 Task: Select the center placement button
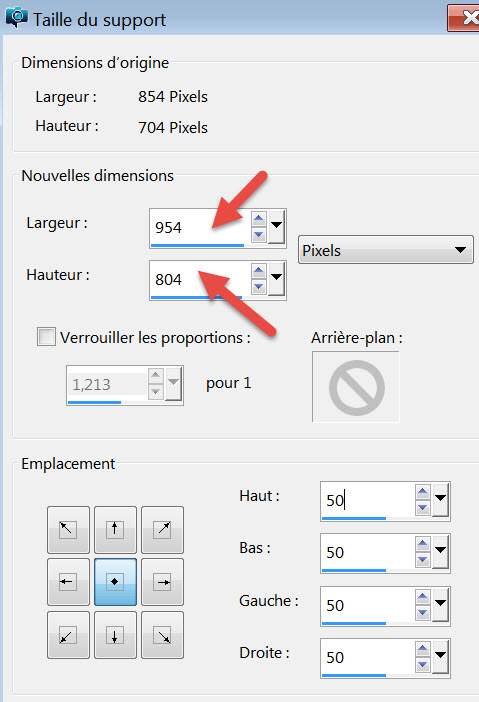coord(115,582)
